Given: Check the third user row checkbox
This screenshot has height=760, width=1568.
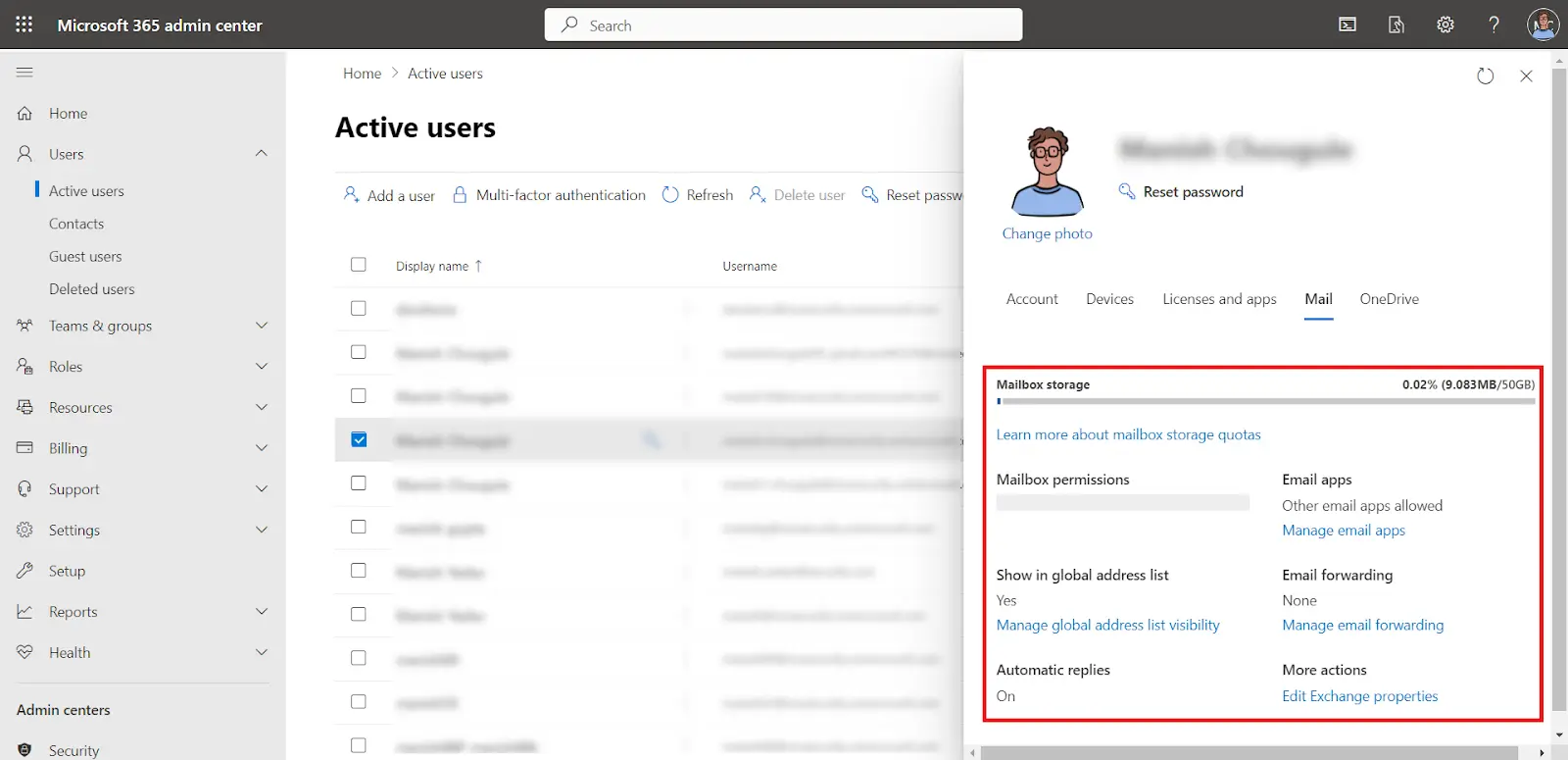Looking at the screenshot, I should click(359, 395).
